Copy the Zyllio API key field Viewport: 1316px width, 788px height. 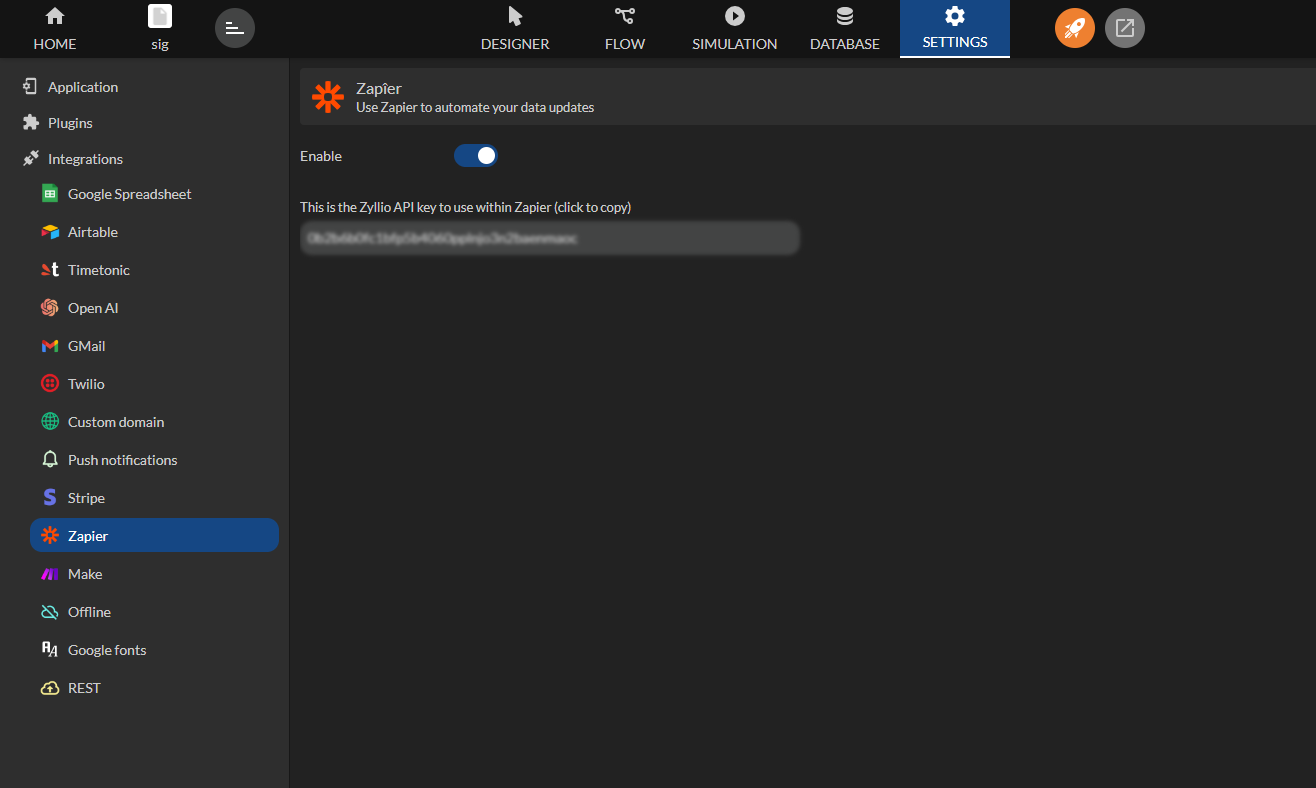click(x=550, y=238)
